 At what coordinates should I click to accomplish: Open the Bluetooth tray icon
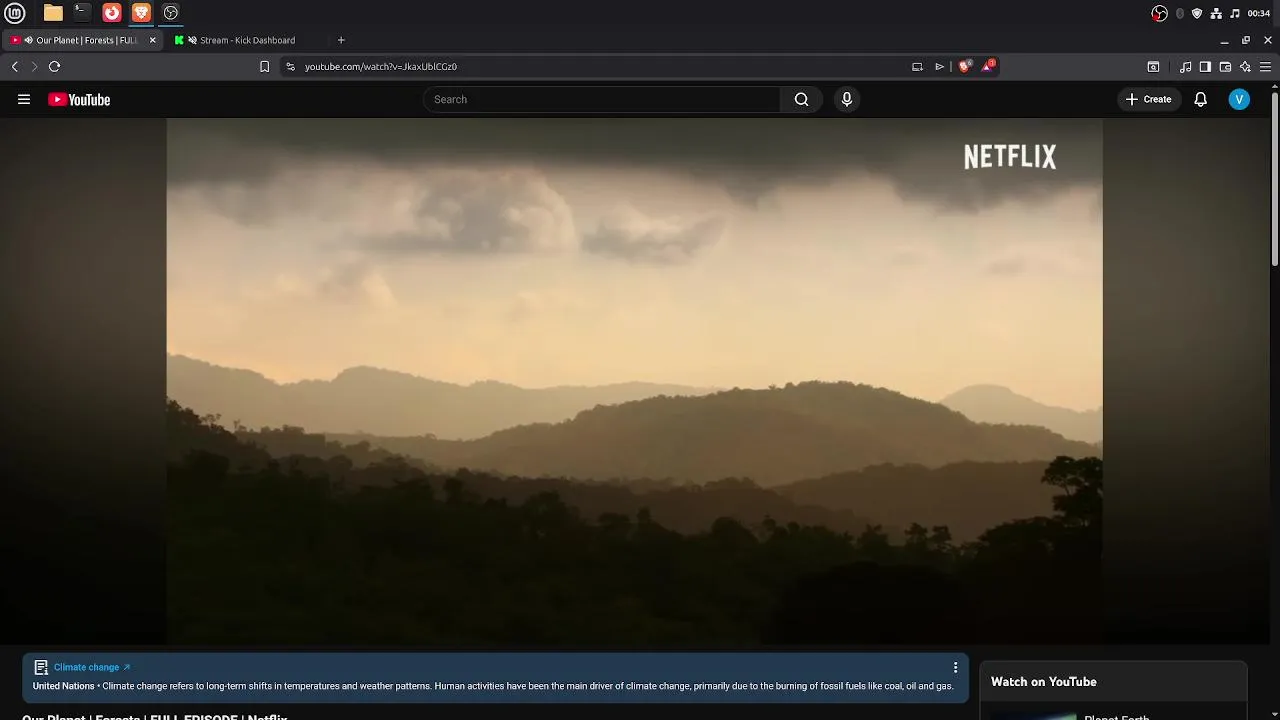[1180, 13]
